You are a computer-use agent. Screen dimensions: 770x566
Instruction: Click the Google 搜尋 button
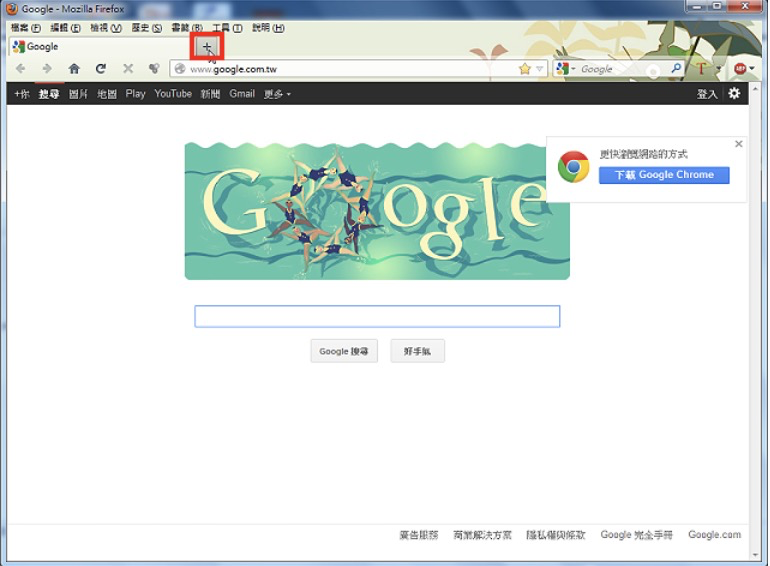[x=344, y=351]
